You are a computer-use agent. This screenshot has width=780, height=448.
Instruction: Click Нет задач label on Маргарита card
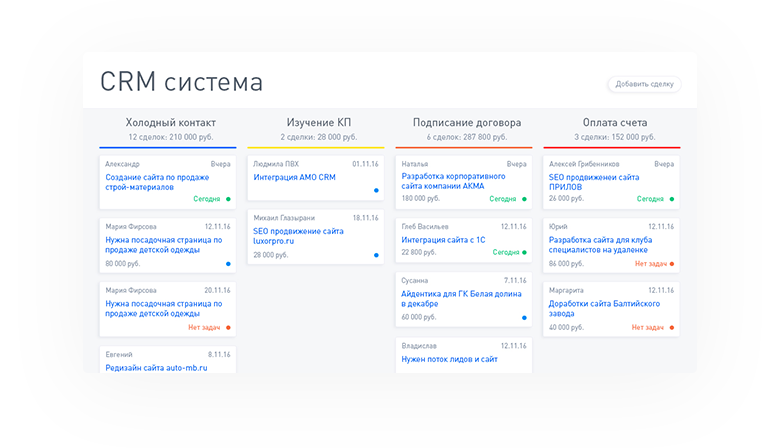(x=648, y=327)
